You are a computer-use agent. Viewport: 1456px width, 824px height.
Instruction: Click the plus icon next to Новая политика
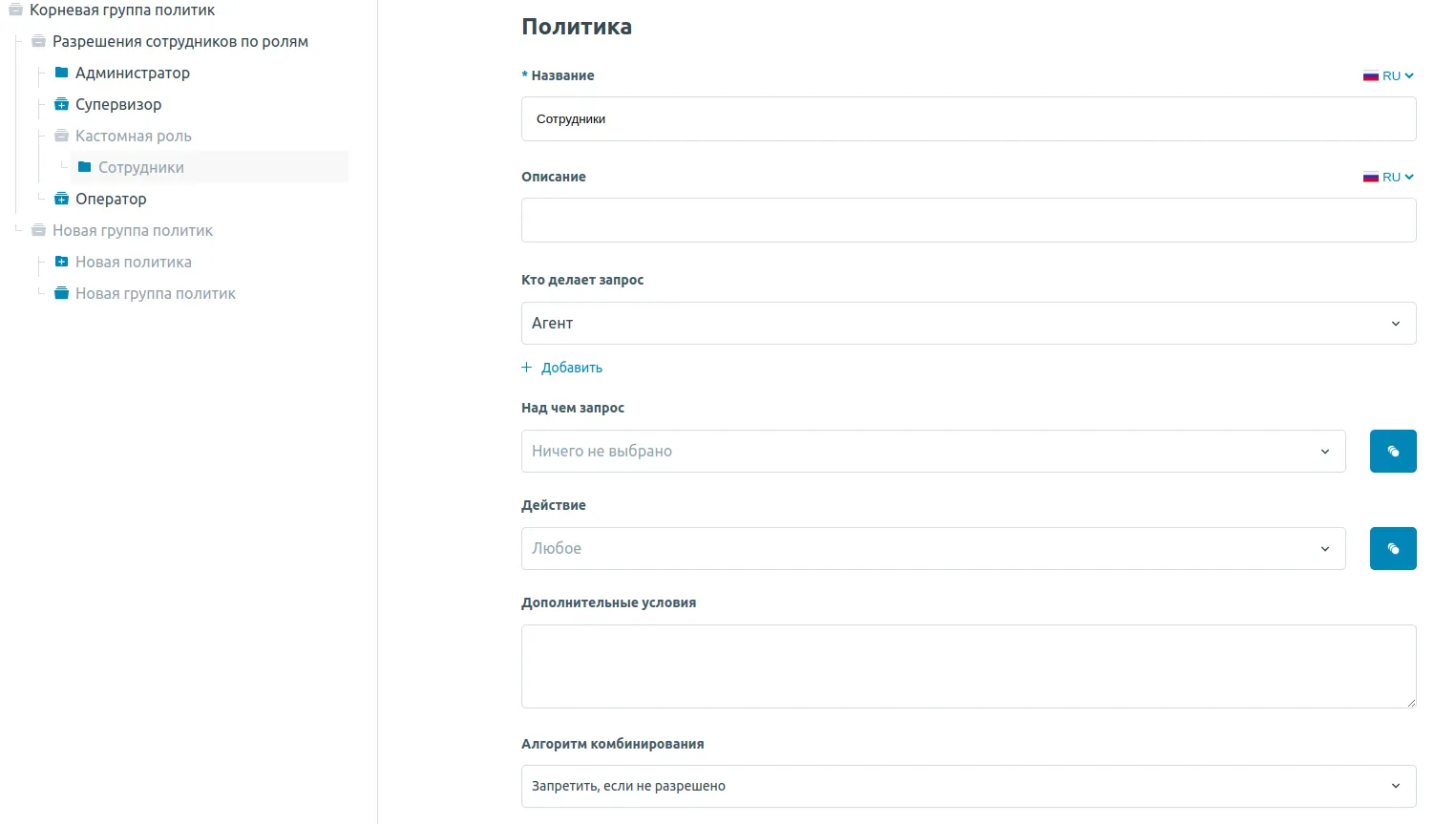click(61, 262)
